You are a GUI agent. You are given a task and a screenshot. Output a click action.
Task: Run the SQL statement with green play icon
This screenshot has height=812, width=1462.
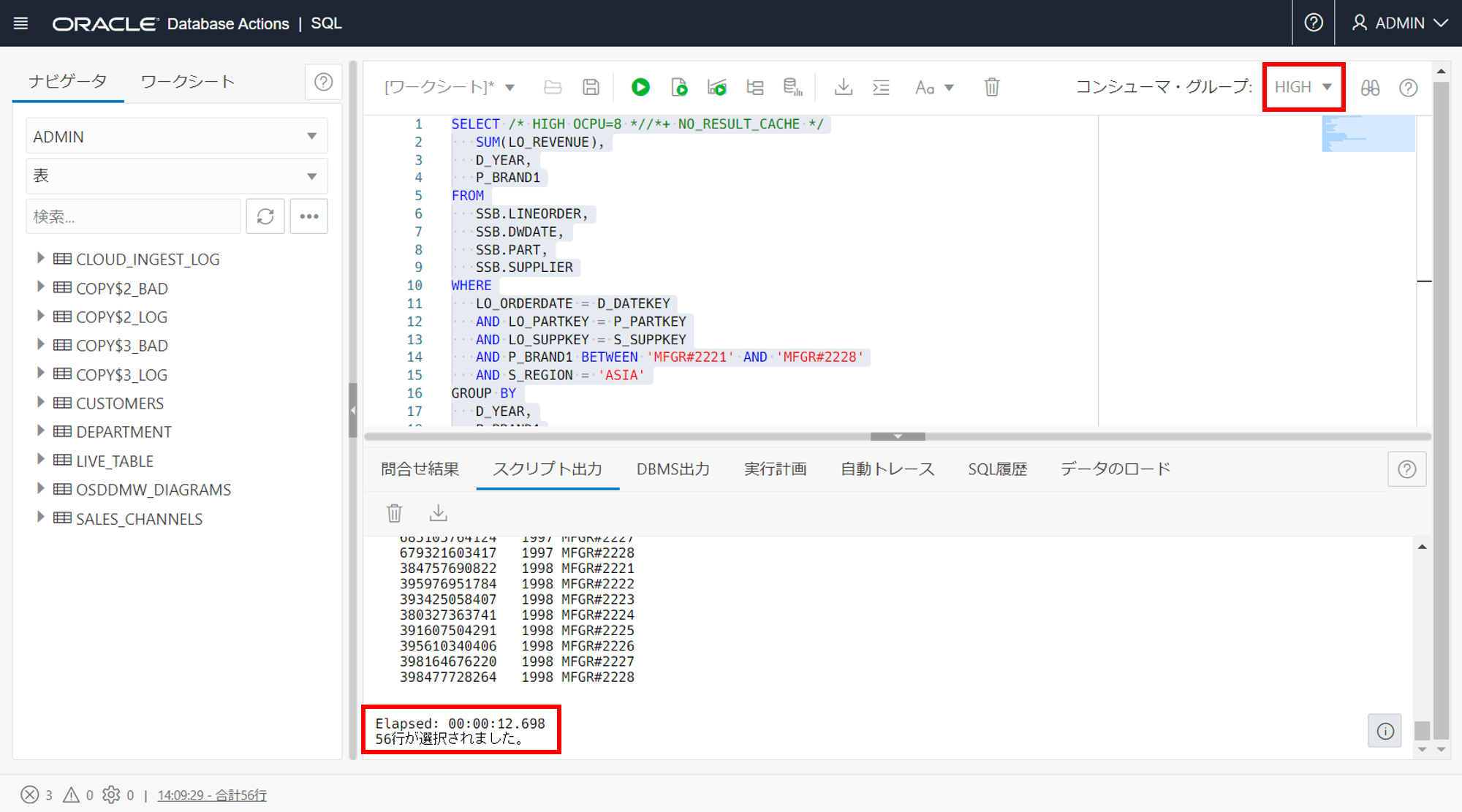pos(640,88)
